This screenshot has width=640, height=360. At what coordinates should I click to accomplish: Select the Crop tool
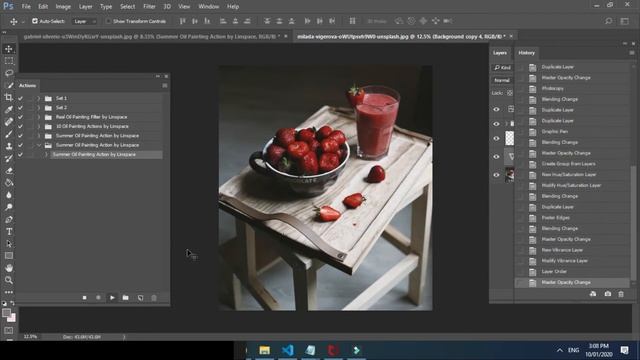point(9,97)
